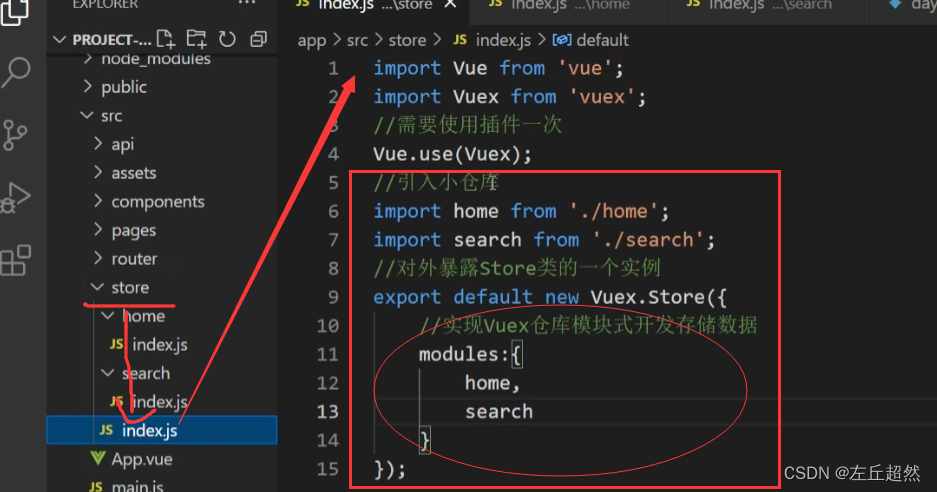Click the 'default' symbol breadcrumb

pos(602,41)
